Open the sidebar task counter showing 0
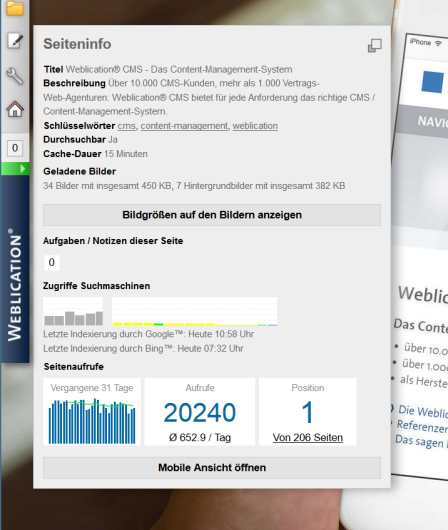 point(15,148)
